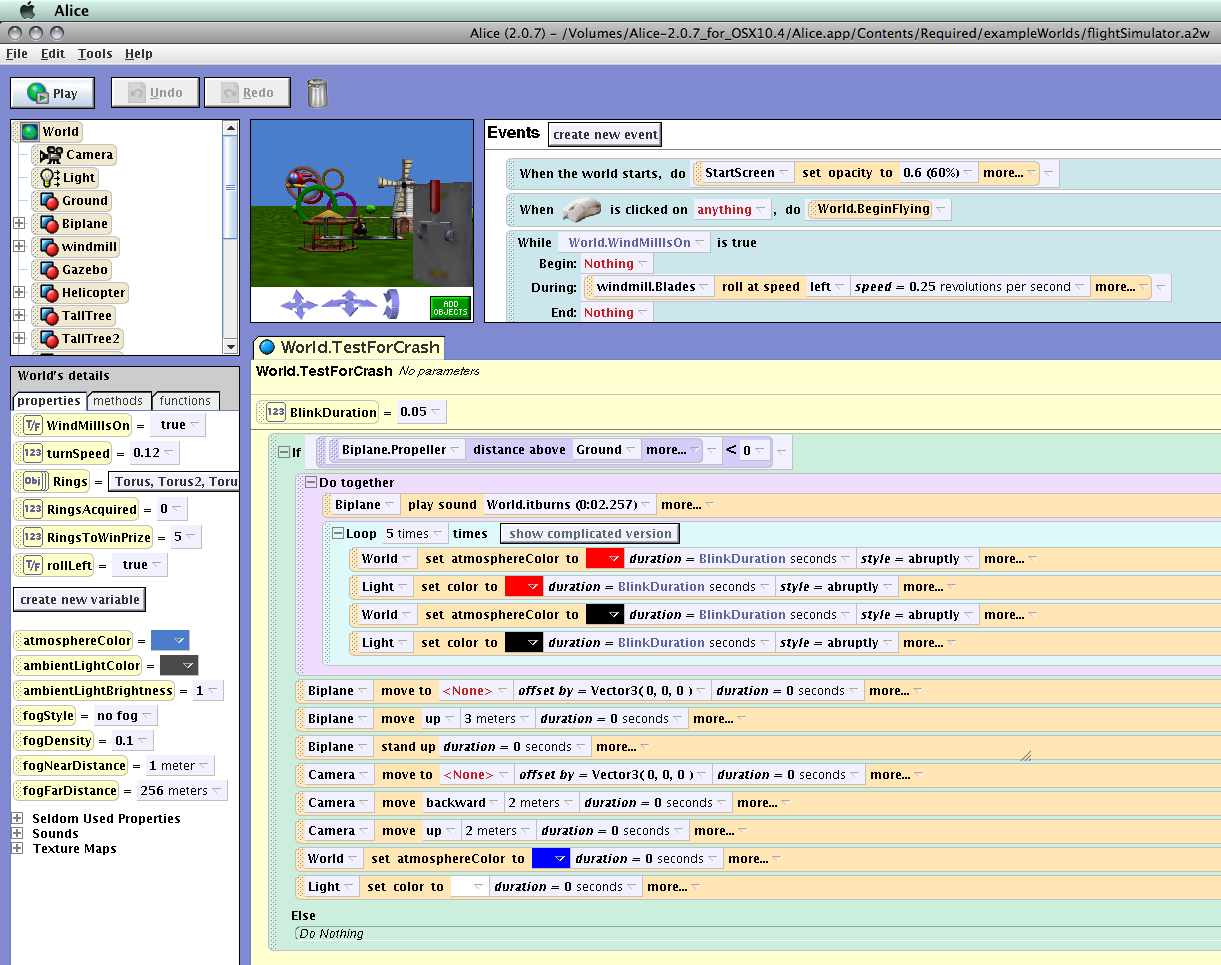The width and height of the screenshot is (1221, 965).
Task: Click the ADD OBJECTS green button
Action: pyautogui.click(x=450, y=307)
